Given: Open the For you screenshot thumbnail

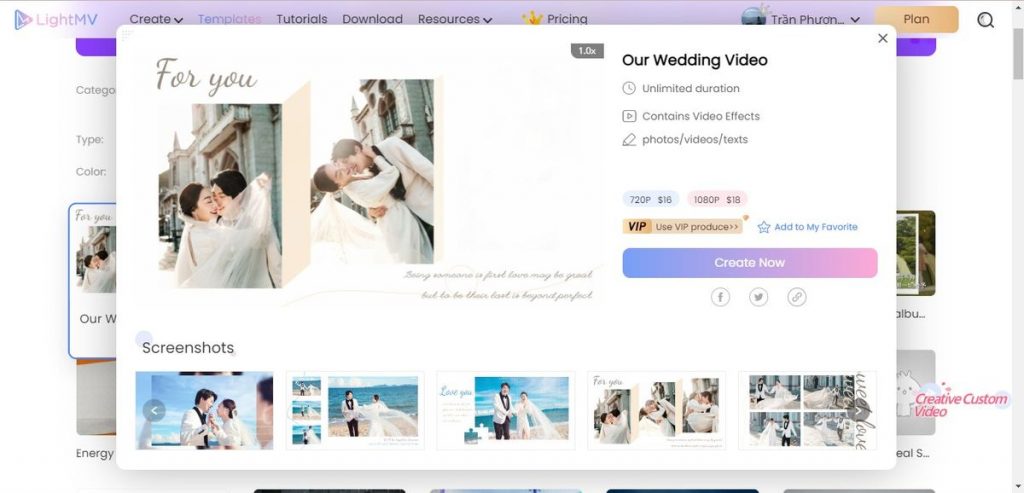Looking at the screenshot, I should pyautogui.click(x=657, y=411).
